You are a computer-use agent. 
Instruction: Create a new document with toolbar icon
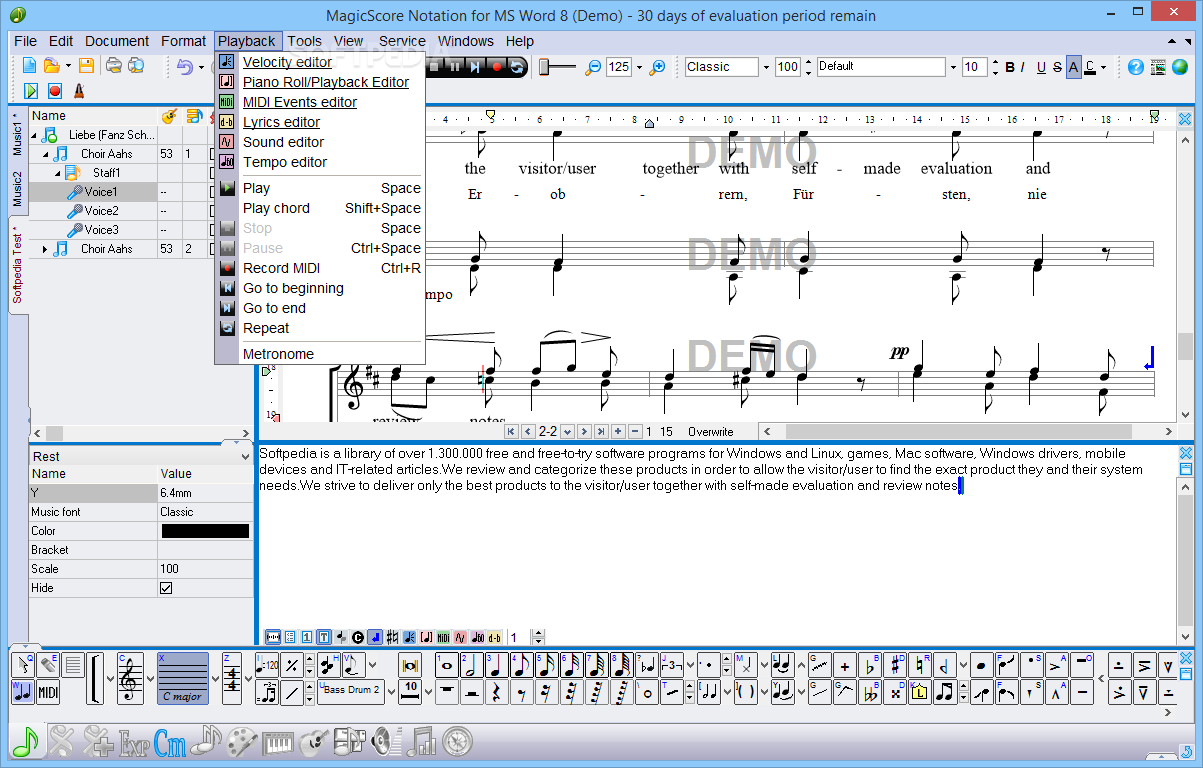click(30, 67)
